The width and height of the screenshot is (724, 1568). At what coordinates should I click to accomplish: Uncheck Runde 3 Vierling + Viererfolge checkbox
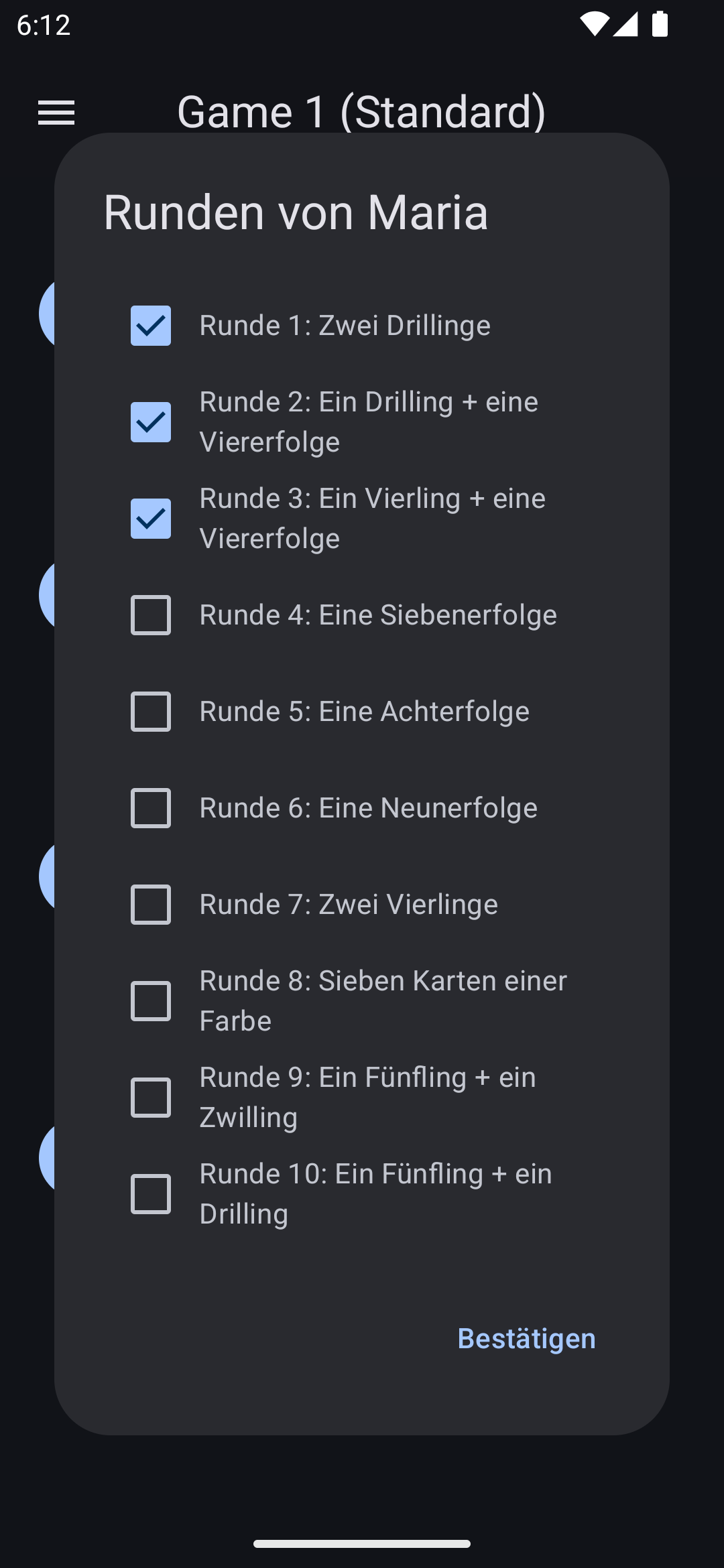151,519
